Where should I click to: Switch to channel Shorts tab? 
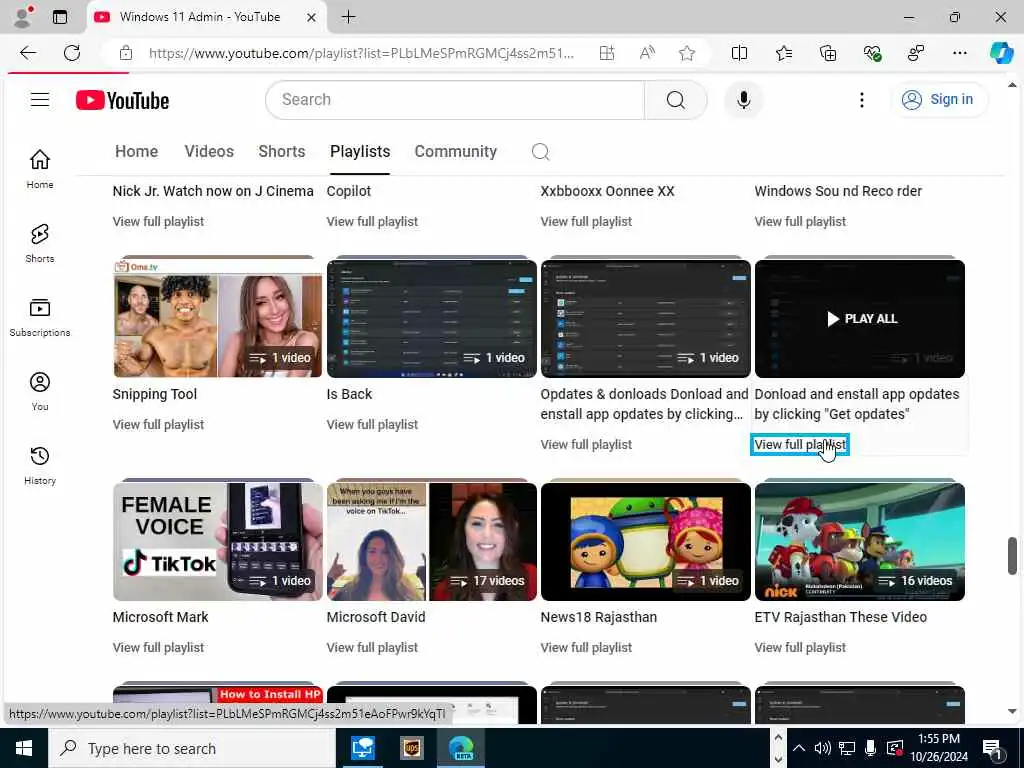[281, 152]
